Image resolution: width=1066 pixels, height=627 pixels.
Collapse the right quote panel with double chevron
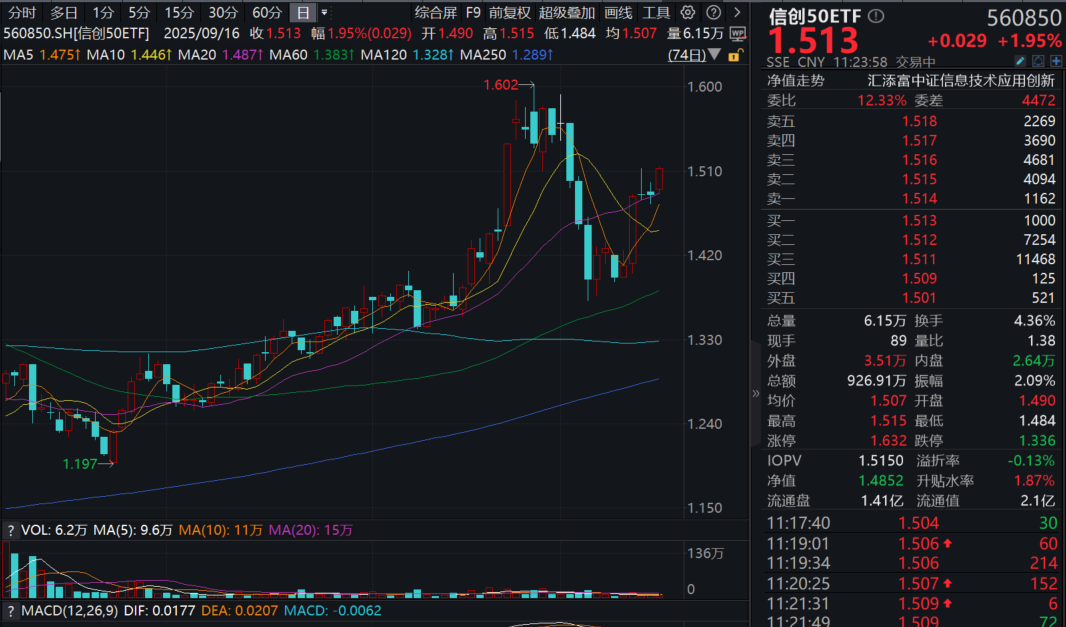(x=756, y=394)
